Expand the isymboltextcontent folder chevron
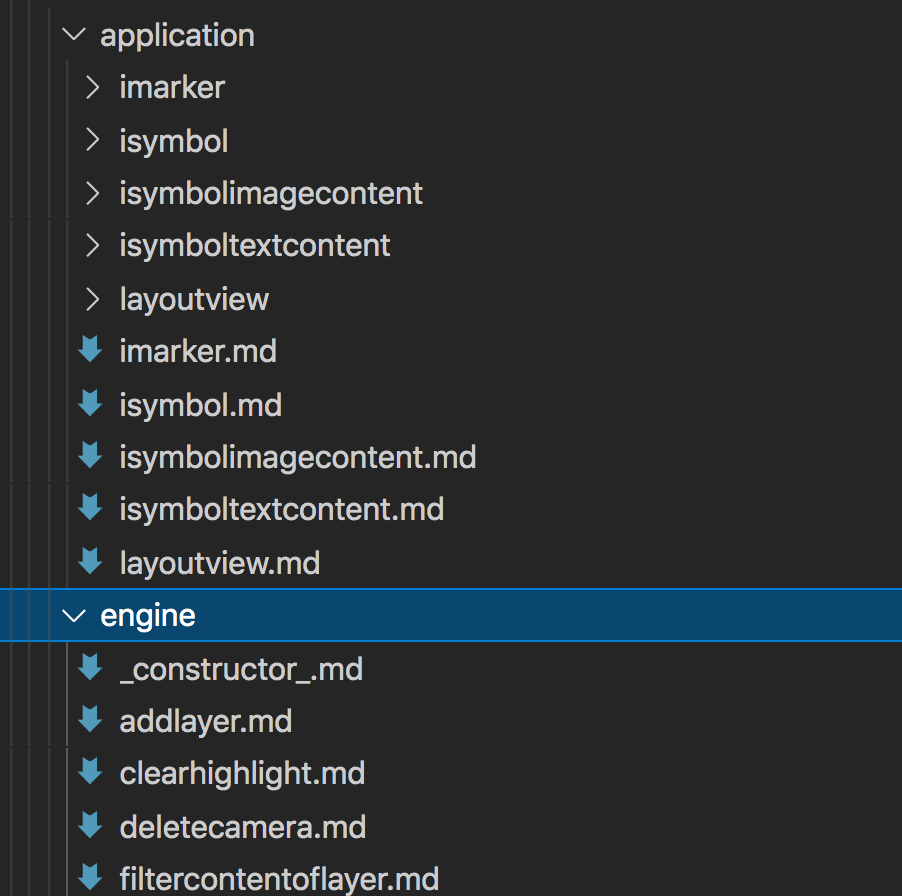The image size is (902, 896). click(x=92, y=246)
